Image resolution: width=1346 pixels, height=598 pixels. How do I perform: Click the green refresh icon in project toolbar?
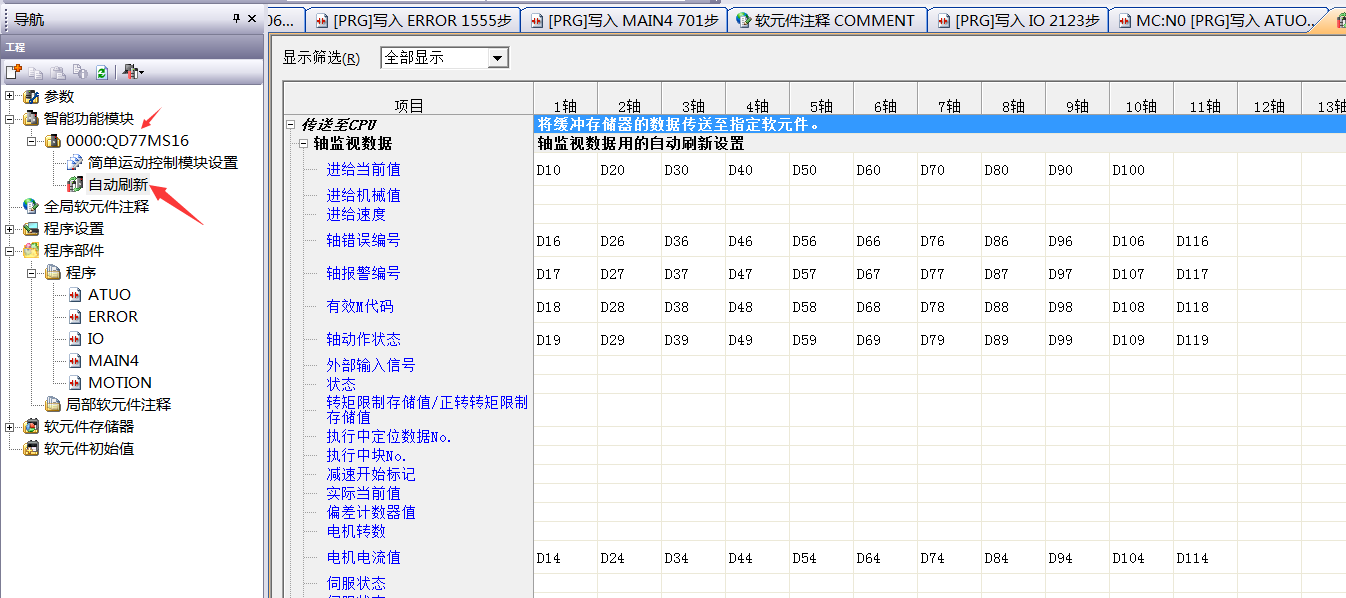(x=101, y=72)
